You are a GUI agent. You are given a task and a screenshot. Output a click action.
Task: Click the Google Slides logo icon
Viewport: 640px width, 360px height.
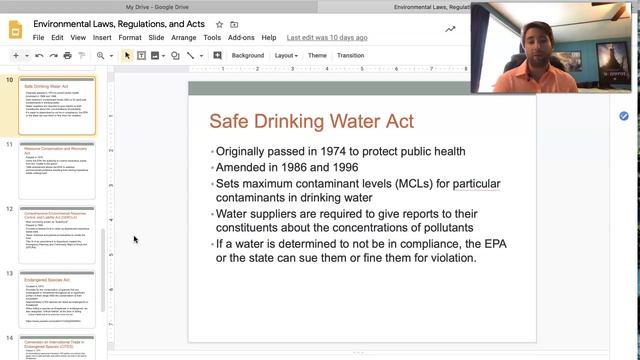(x=16, y=30)
